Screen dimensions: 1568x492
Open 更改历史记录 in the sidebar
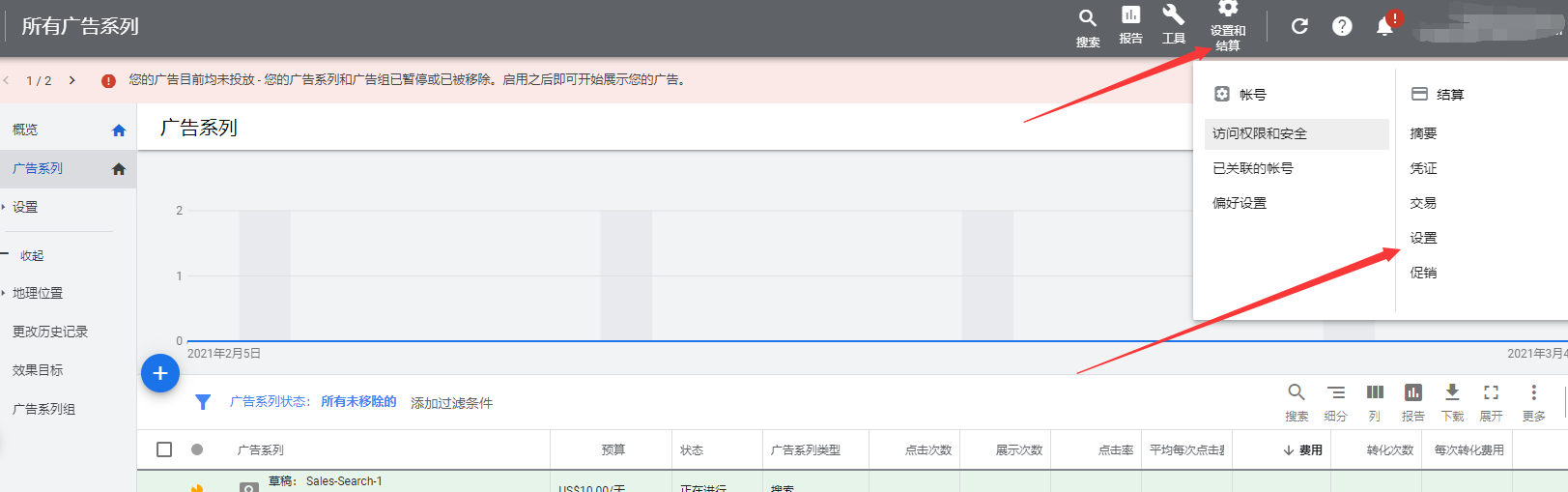click(x=50, y=332)
